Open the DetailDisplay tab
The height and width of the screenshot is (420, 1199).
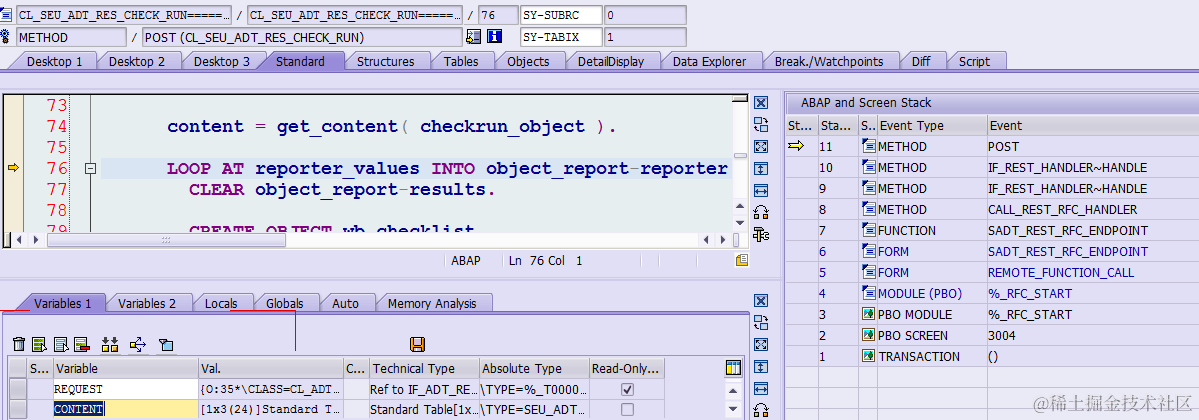pos(611,61)
